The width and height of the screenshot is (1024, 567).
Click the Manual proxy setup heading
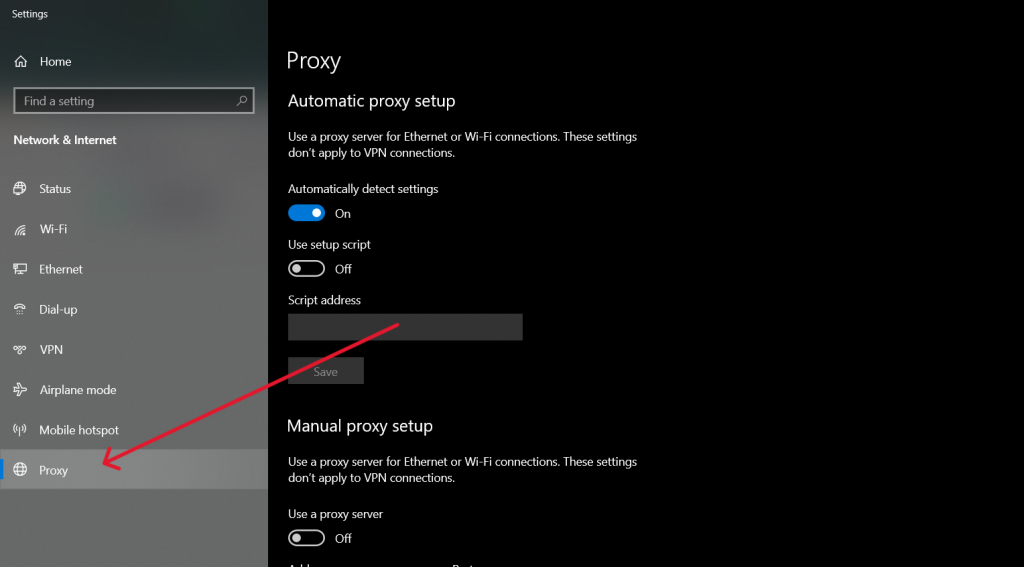pyautogui.click(x=360, y=426)
